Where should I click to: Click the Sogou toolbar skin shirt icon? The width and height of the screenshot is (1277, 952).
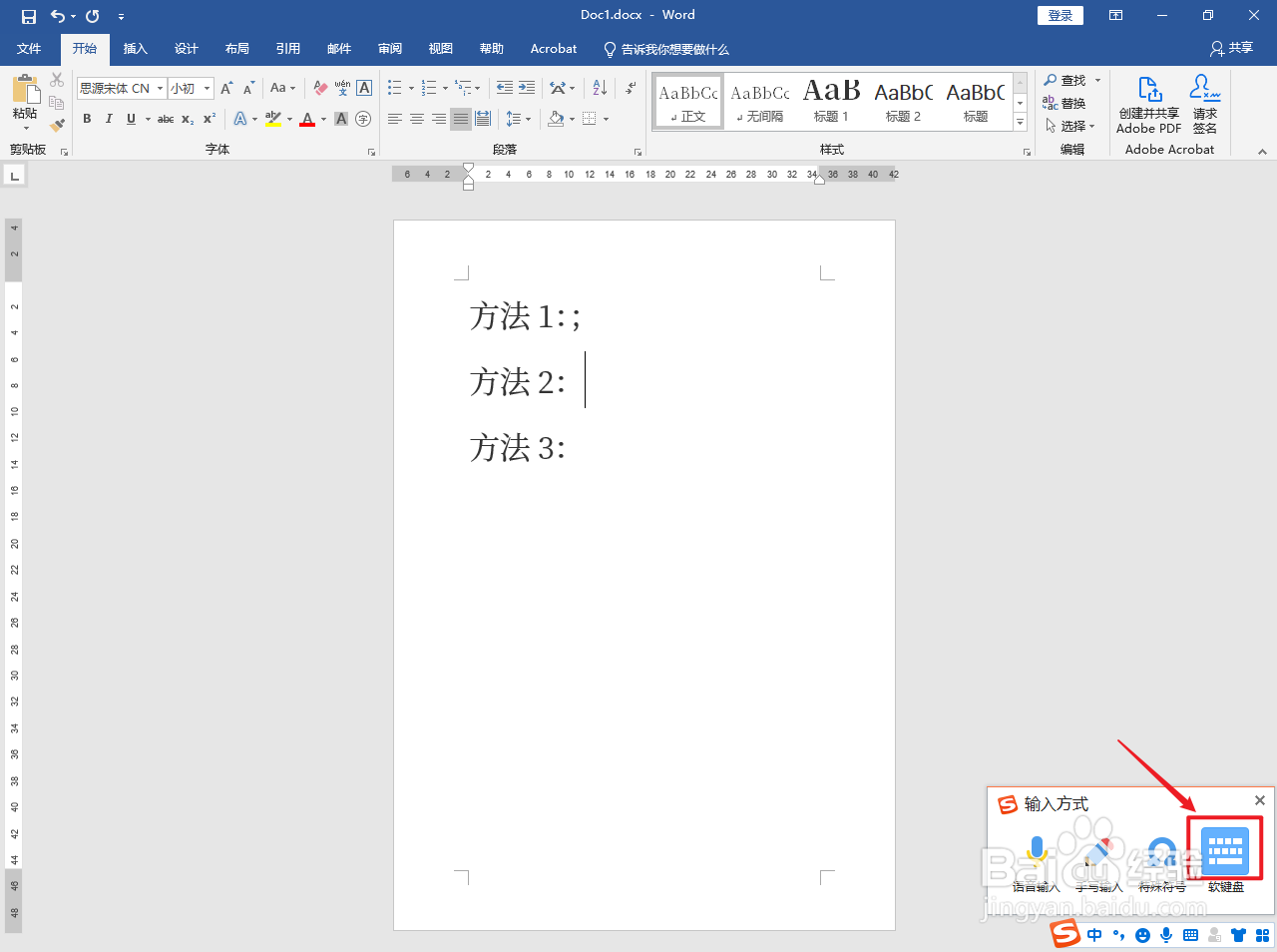pyautogui.click(x=1238, y=935)
